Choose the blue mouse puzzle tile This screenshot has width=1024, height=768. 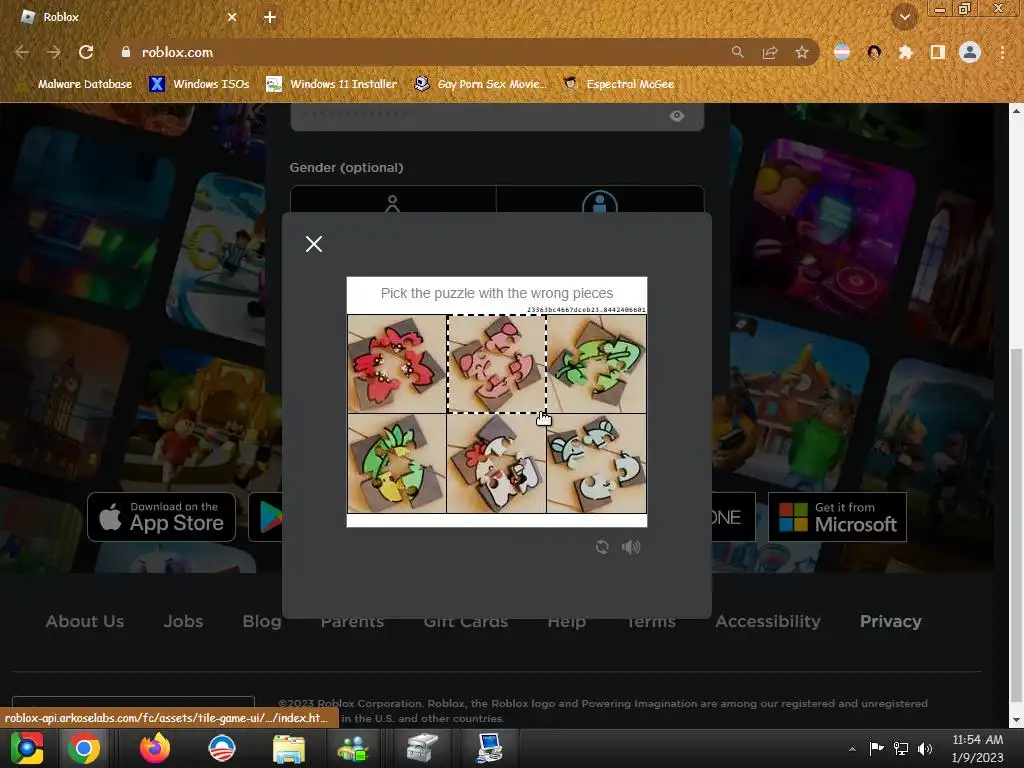point(596,463)
